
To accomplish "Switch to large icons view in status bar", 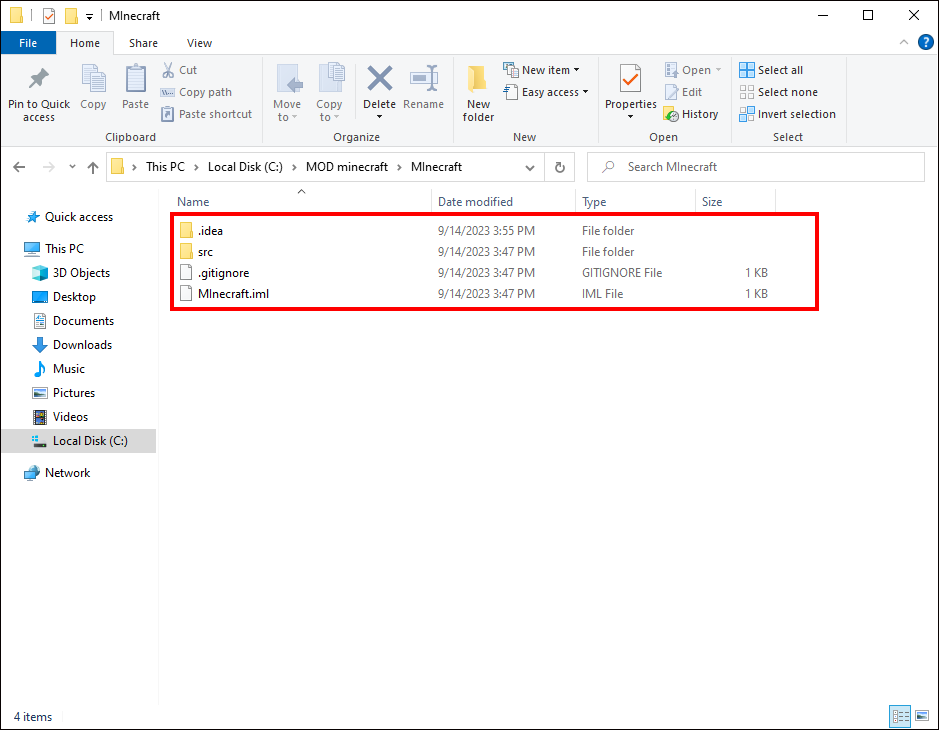I will point(922,716).
